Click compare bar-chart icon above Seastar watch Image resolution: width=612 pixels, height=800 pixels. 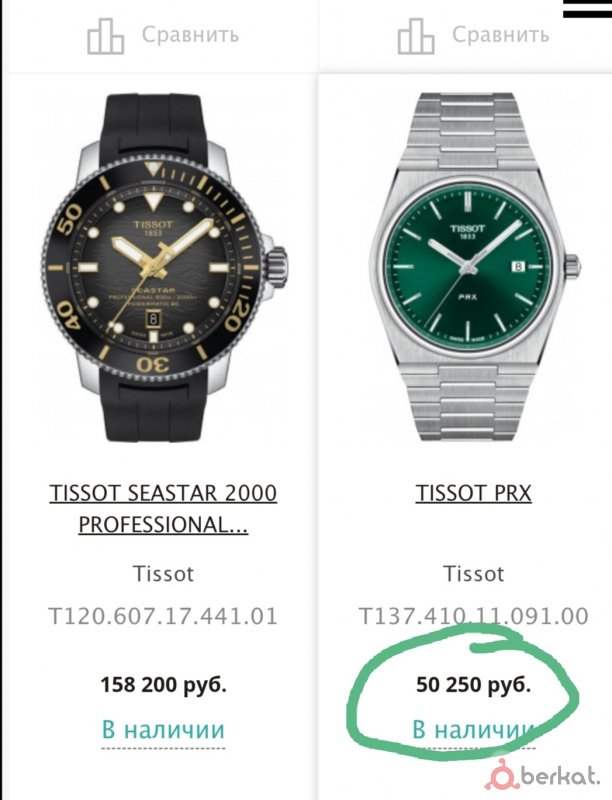105,35
